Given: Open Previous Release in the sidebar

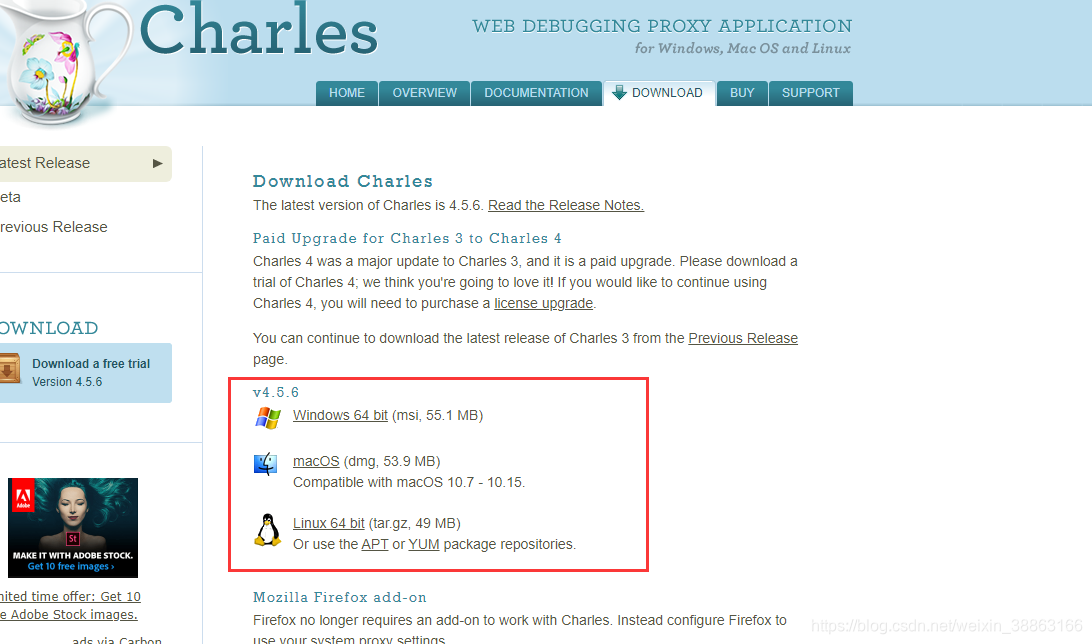Looking at the screenshot, I should [54, 227].
